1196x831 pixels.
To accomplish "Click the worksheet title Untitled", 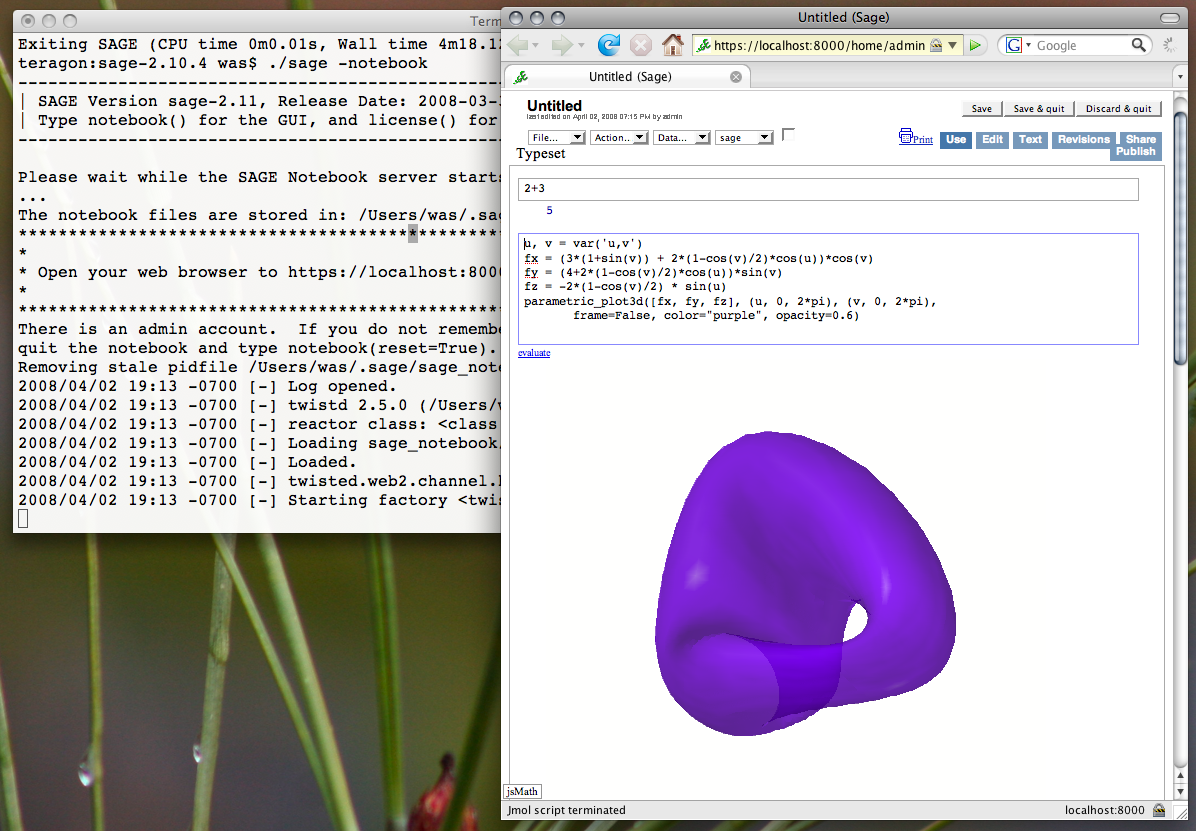I will [555, 105].
